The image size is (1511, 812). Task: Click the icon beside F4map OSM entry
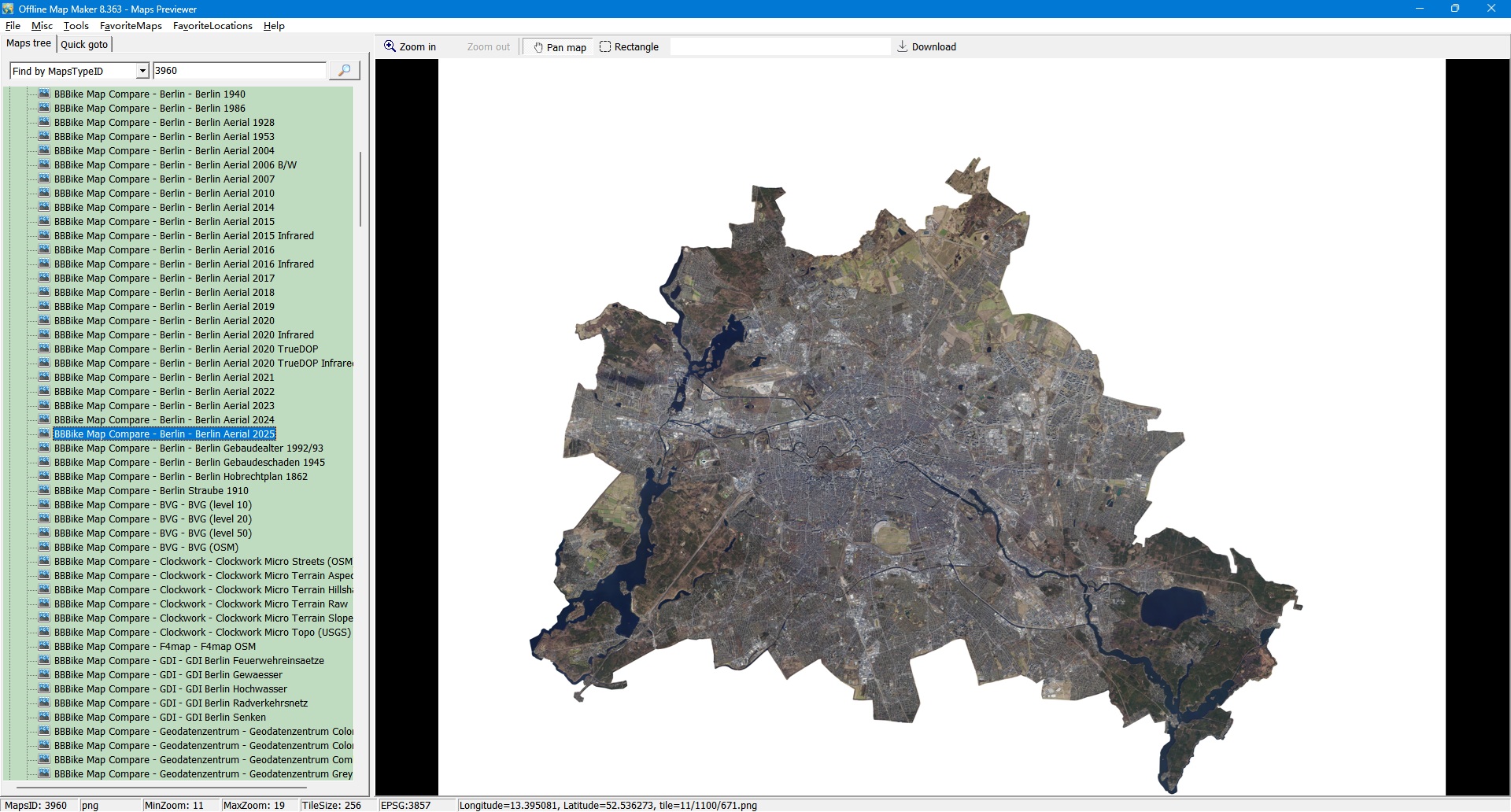pyautogui.click(x=44, y=646)
